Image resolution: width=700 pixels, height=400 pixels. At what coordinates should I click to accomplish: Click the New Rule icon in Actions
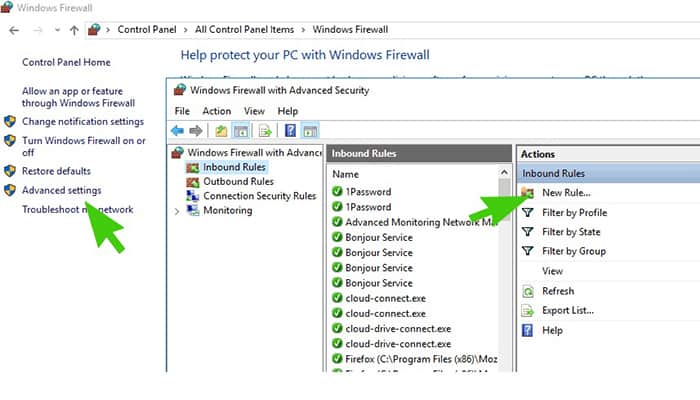point(527,192)
